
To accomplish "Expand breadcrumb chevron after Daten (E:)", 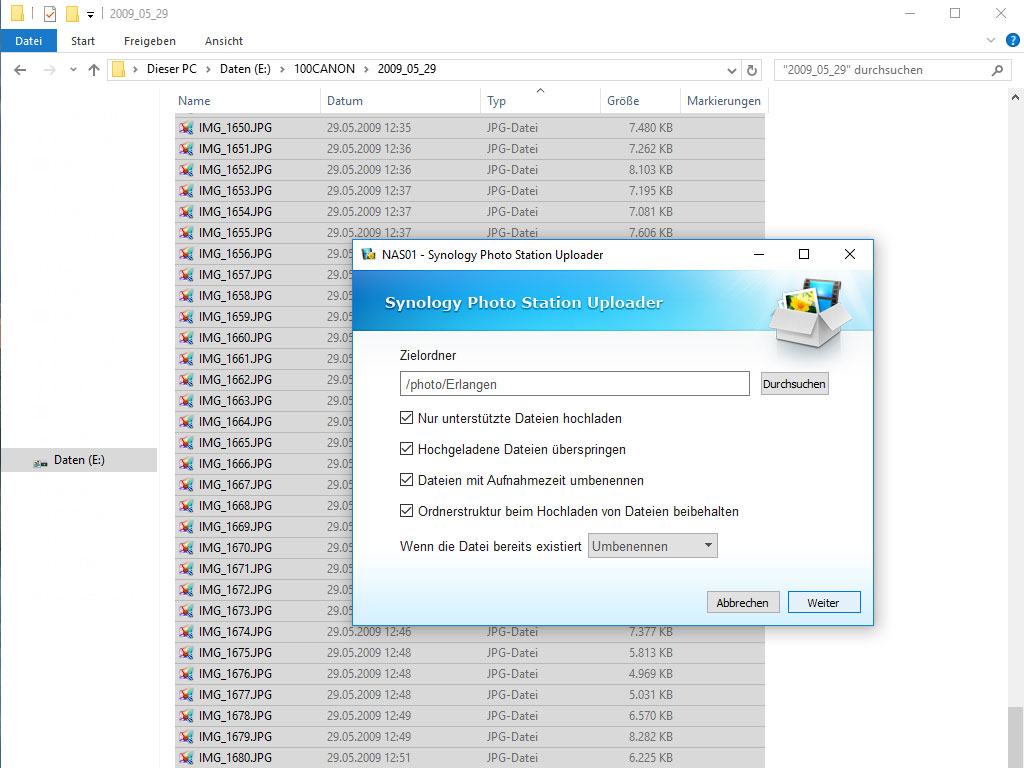I will coord(282,69).
